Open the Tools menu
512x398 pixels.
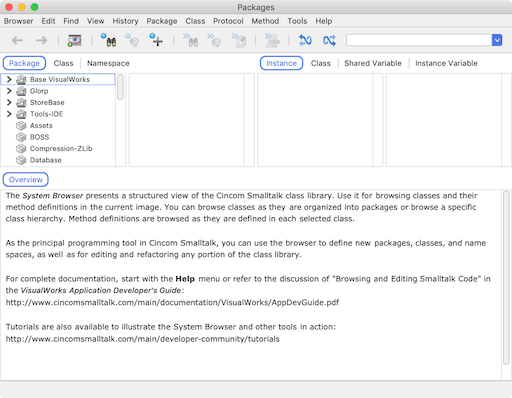[x=297, y=21]
